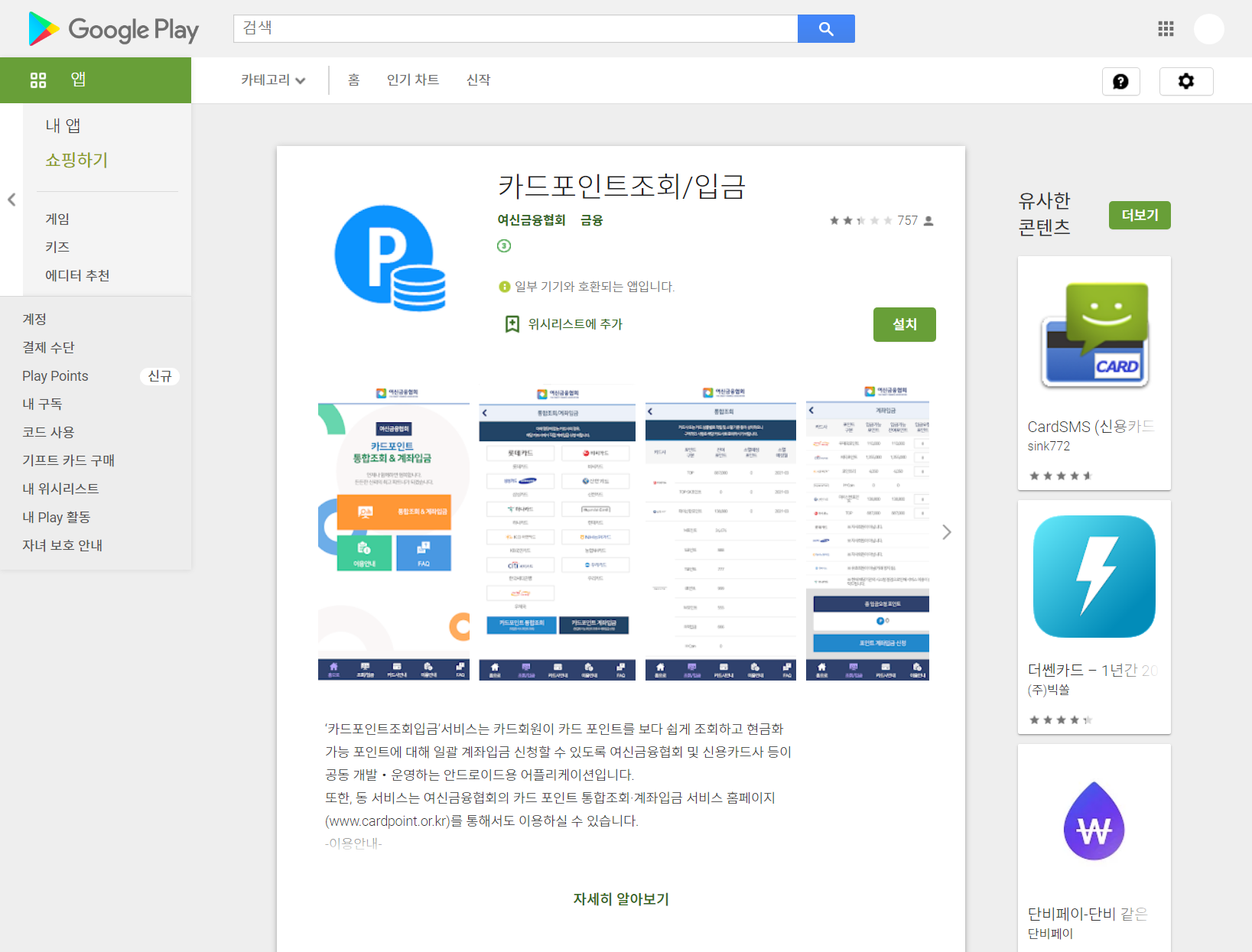Open 결제 수단 page

click(x=48, y=347)
